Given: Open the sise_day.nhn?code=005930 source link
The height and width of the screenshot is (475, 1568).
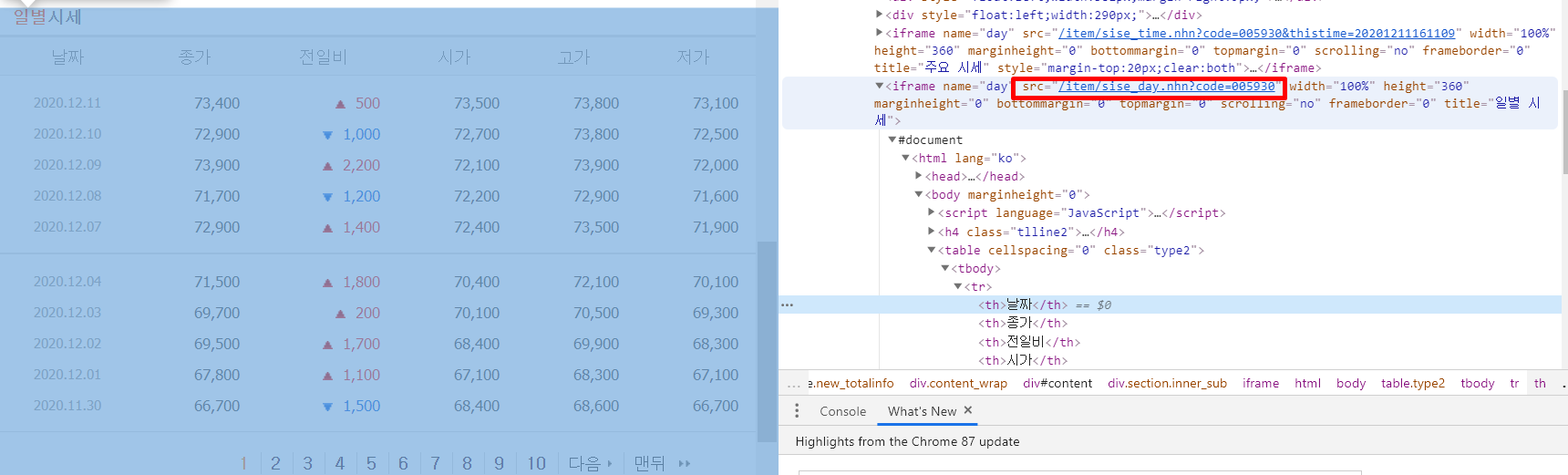Looking at the screenshot, I should point(1166,87).
